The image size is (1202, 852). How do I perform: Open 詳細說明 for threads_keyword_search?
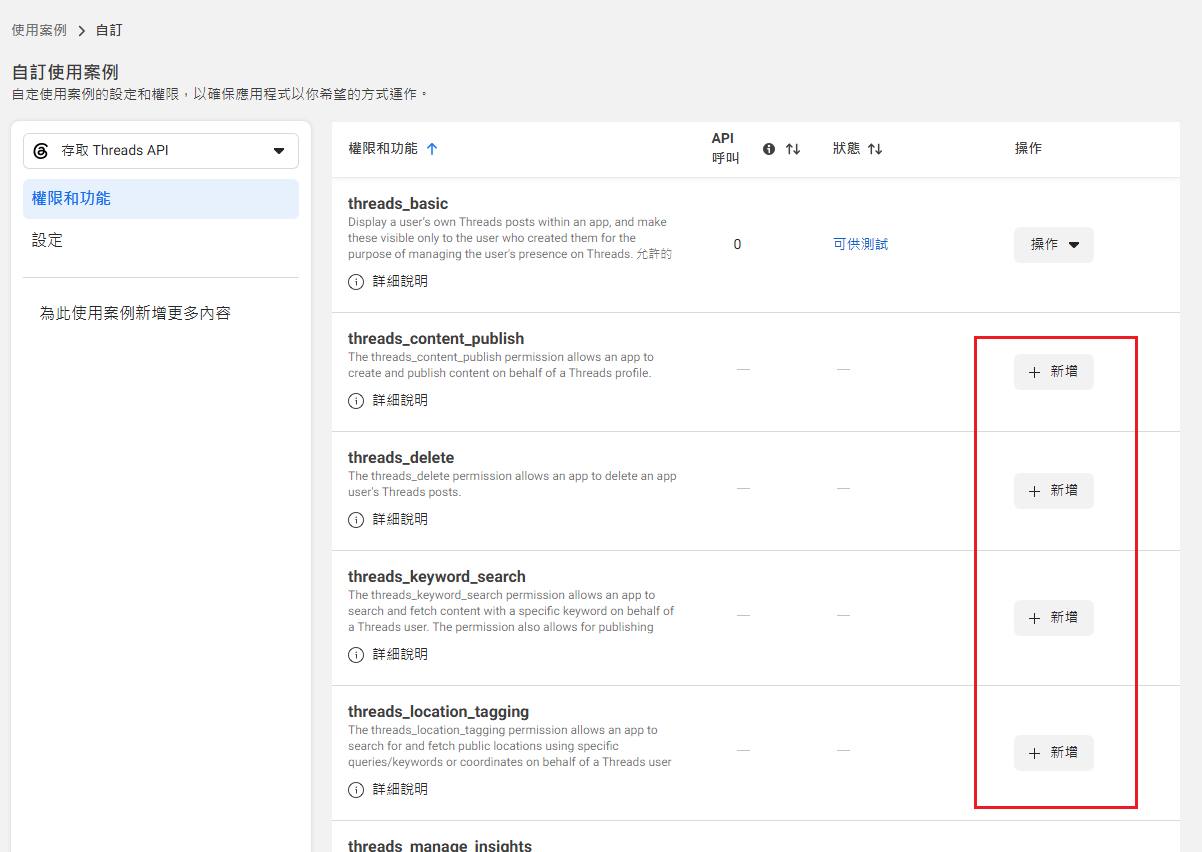(388, 655)
